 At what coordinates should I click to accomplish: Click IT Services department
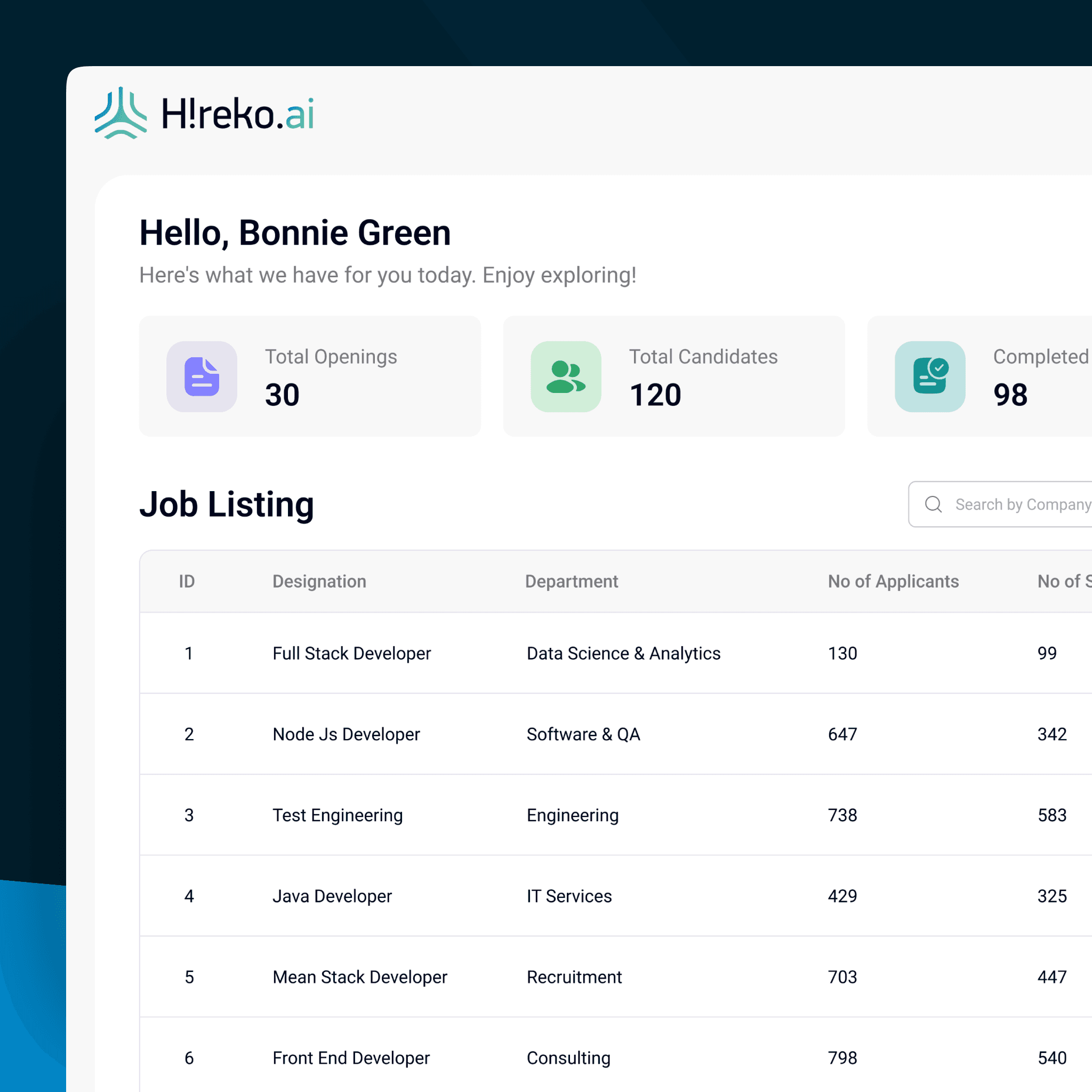[569, 896]
